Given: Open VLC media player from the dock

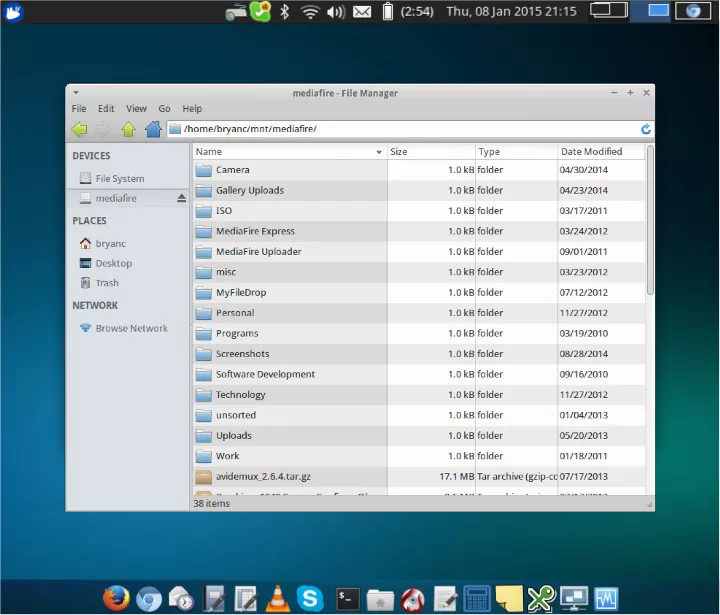Looking at the screenshot, I should click(277, 599).
